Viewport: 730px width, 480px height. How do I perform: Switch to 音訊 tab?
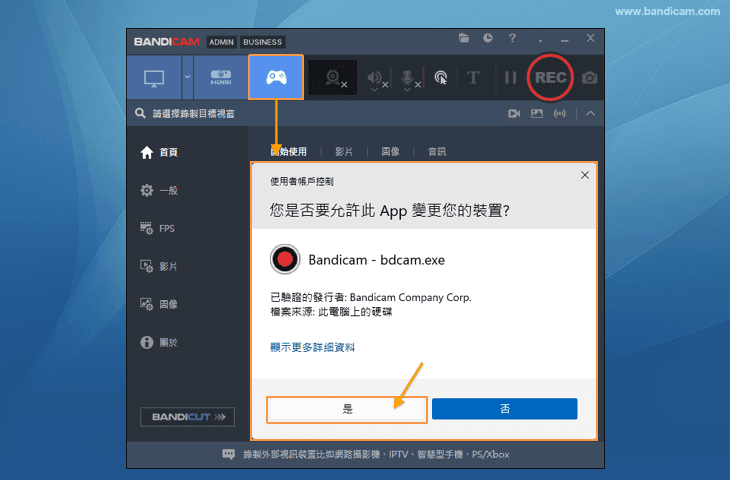pos(437,152)
